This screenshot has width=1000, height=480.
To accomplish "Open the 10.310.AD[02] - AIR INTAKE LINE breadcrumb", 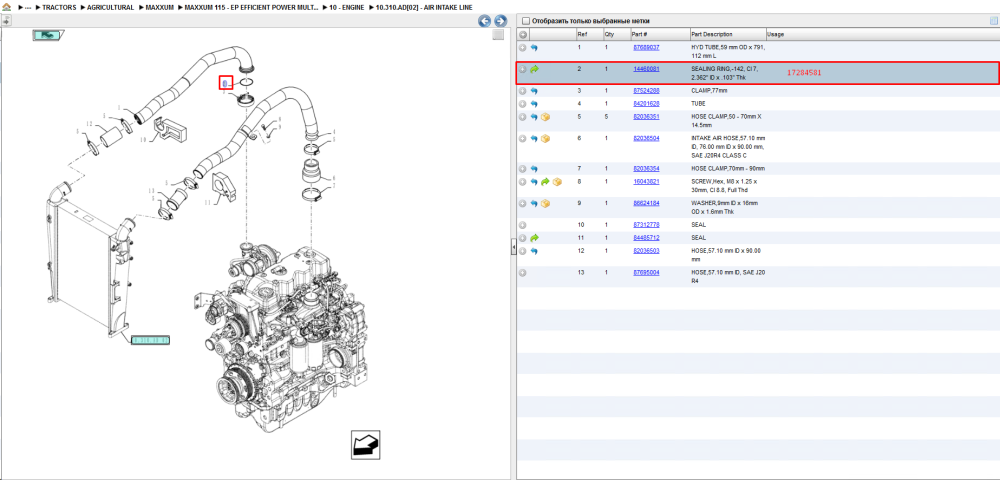I will (x=423, y=7).
